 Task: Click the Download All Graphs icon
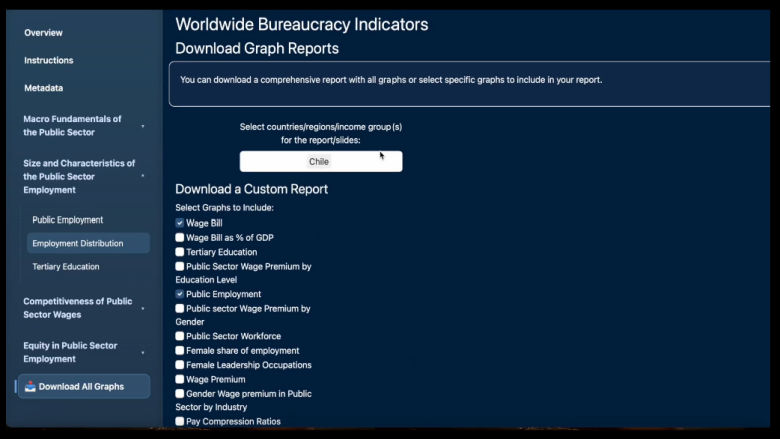pos(30,386)
